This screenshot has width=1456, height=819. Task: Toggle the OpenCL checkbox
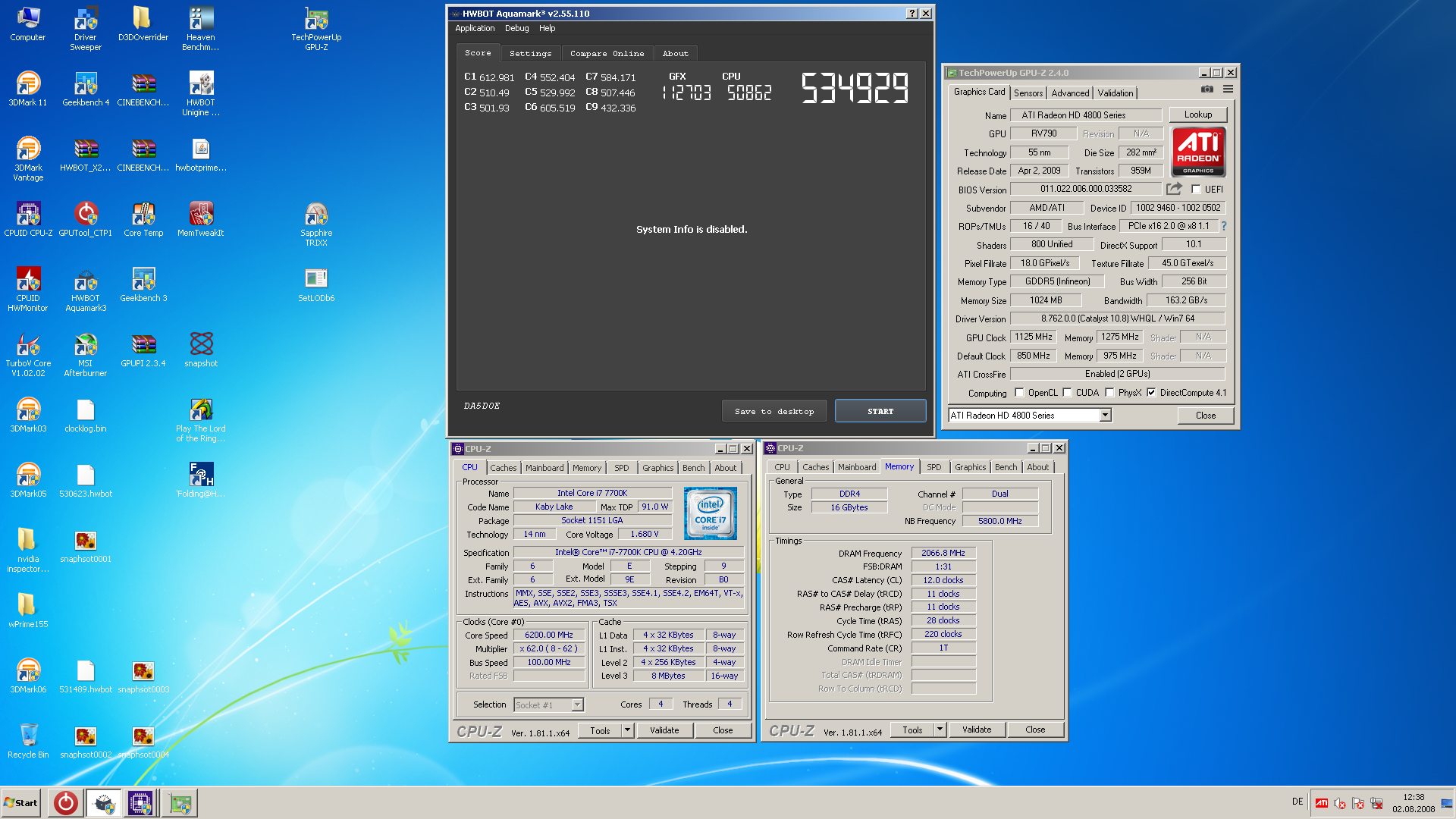tap(1019, 393)
